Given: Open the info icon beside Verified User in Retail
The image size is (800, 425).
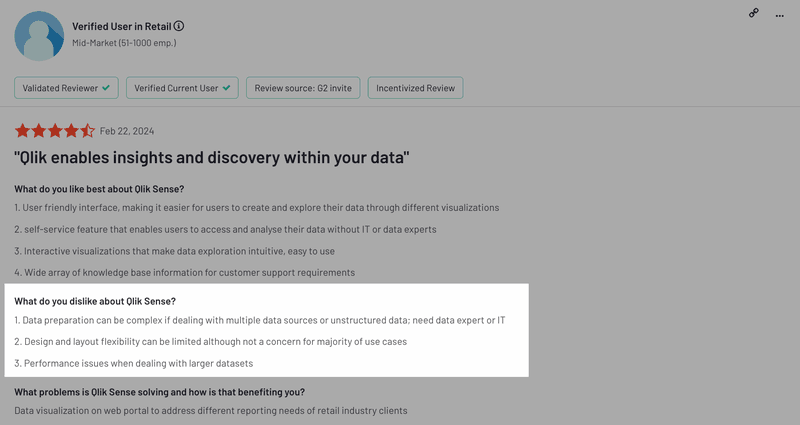Looking at the screenshot, I should click(x=179, y=26).
